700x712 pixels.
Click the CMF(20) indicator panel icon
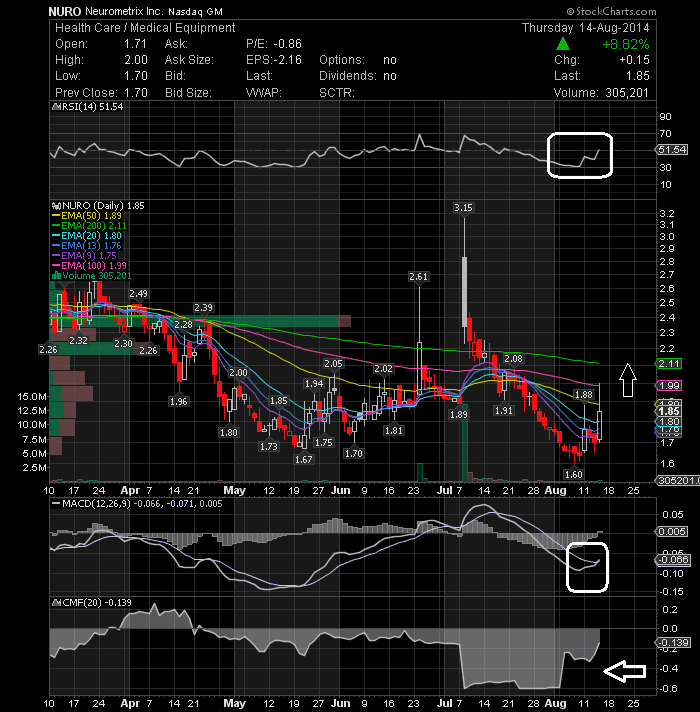[57, 603]
